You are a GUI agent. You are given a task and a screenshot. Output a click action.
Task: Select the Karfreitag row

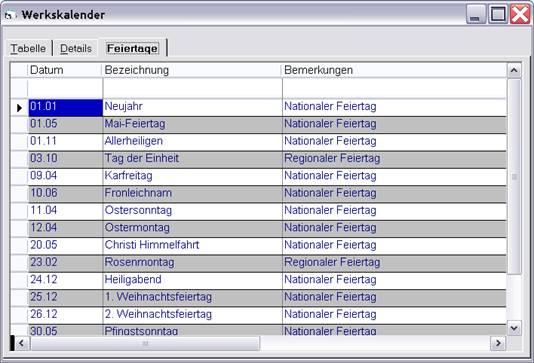[x=267, y=176]
